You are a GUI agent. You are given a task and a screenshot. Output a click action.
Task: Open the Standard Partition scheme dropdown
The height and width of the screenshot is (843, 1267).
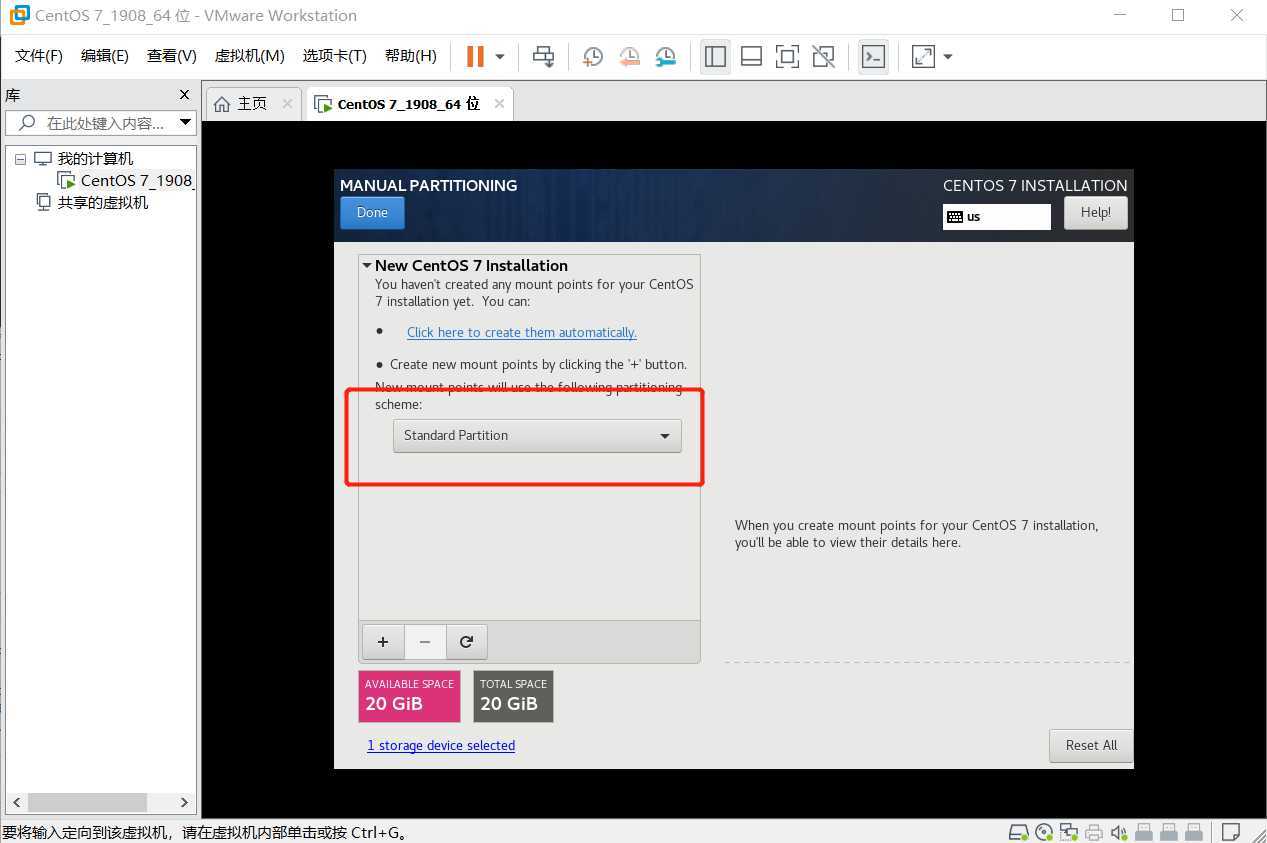[537, 436]
